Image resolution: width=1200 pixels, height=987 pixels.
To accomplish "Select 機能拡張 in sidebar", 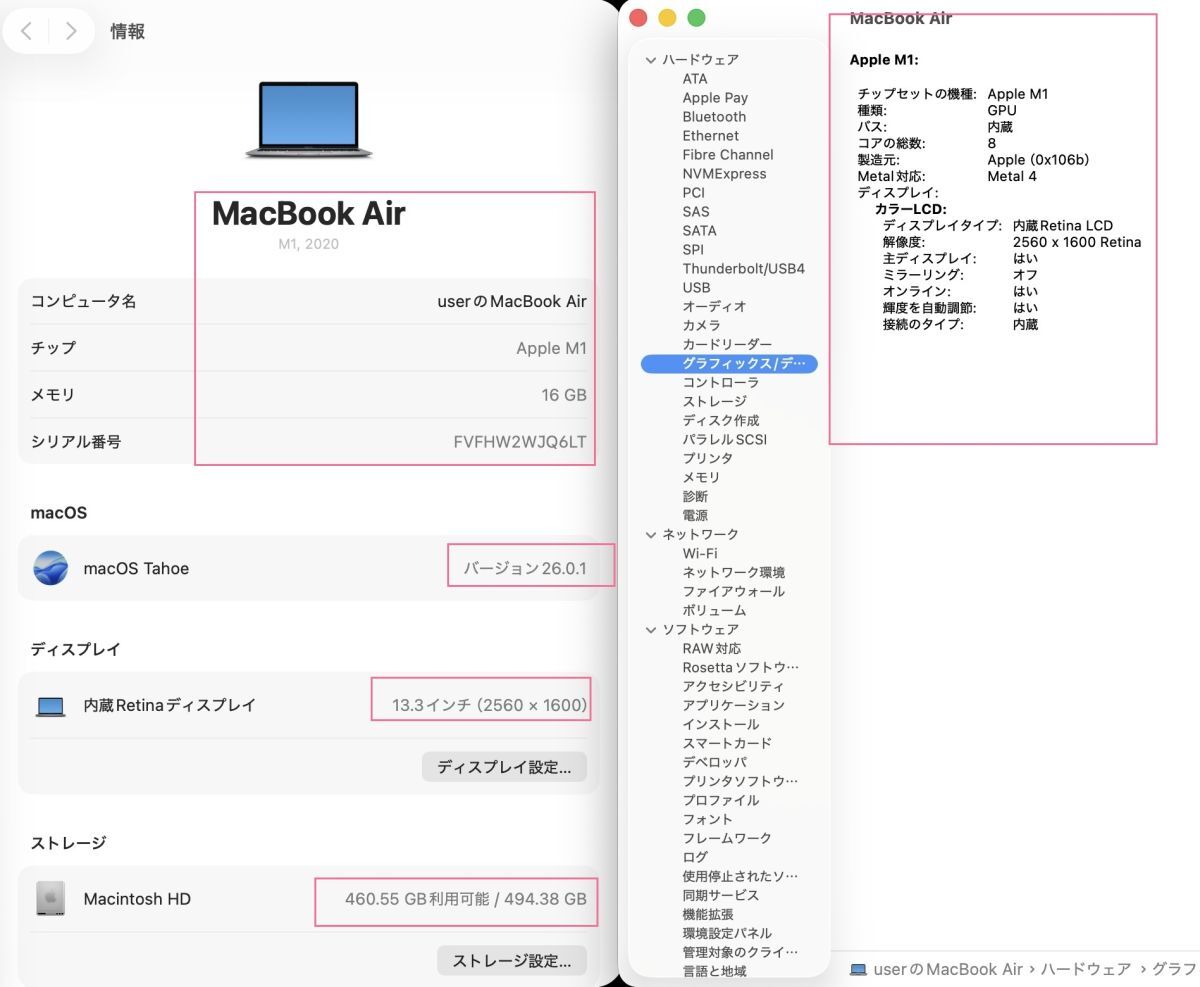I will 708,915.
